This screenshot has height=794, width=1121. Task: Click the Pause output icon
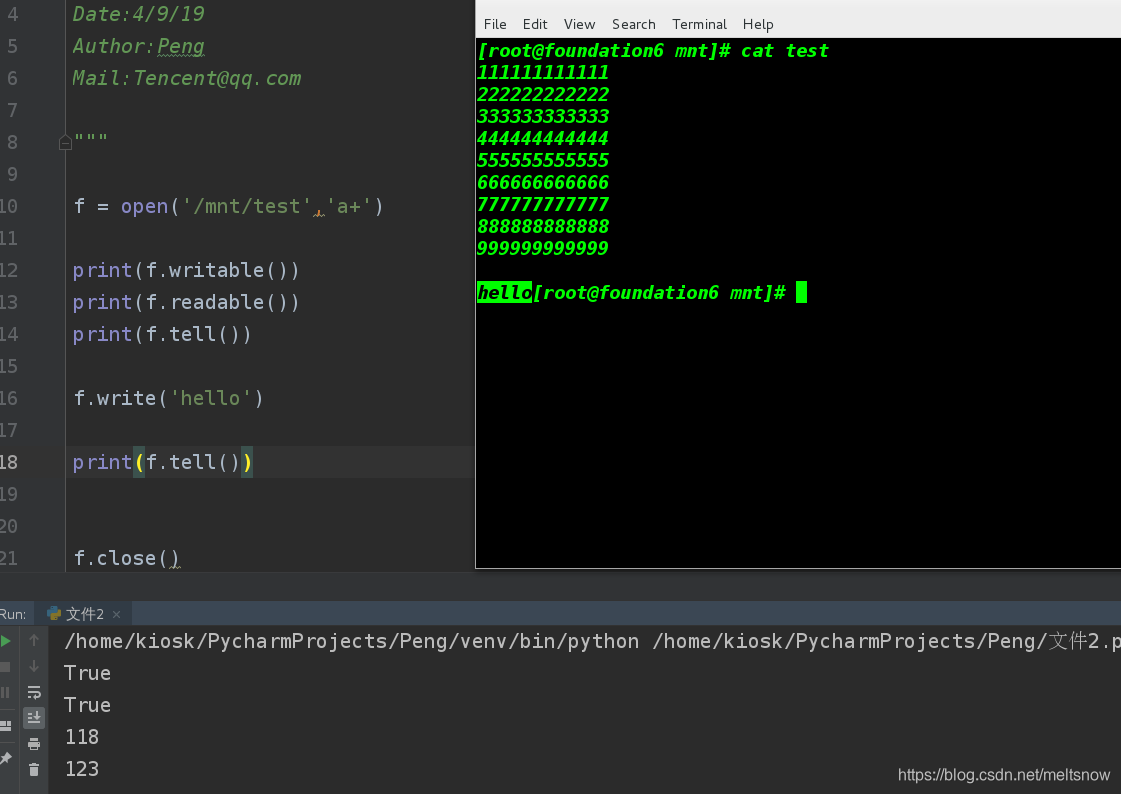pos(5,693)
